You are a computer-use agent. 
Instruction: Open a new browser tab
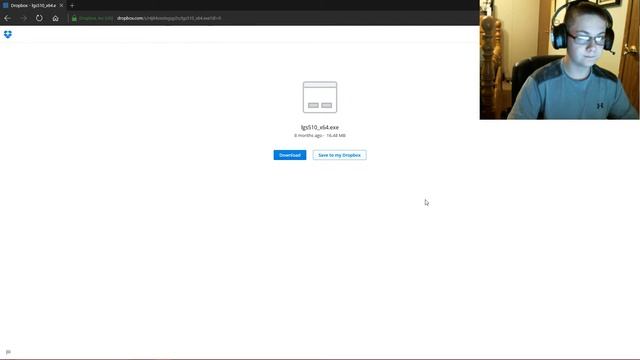72,5
